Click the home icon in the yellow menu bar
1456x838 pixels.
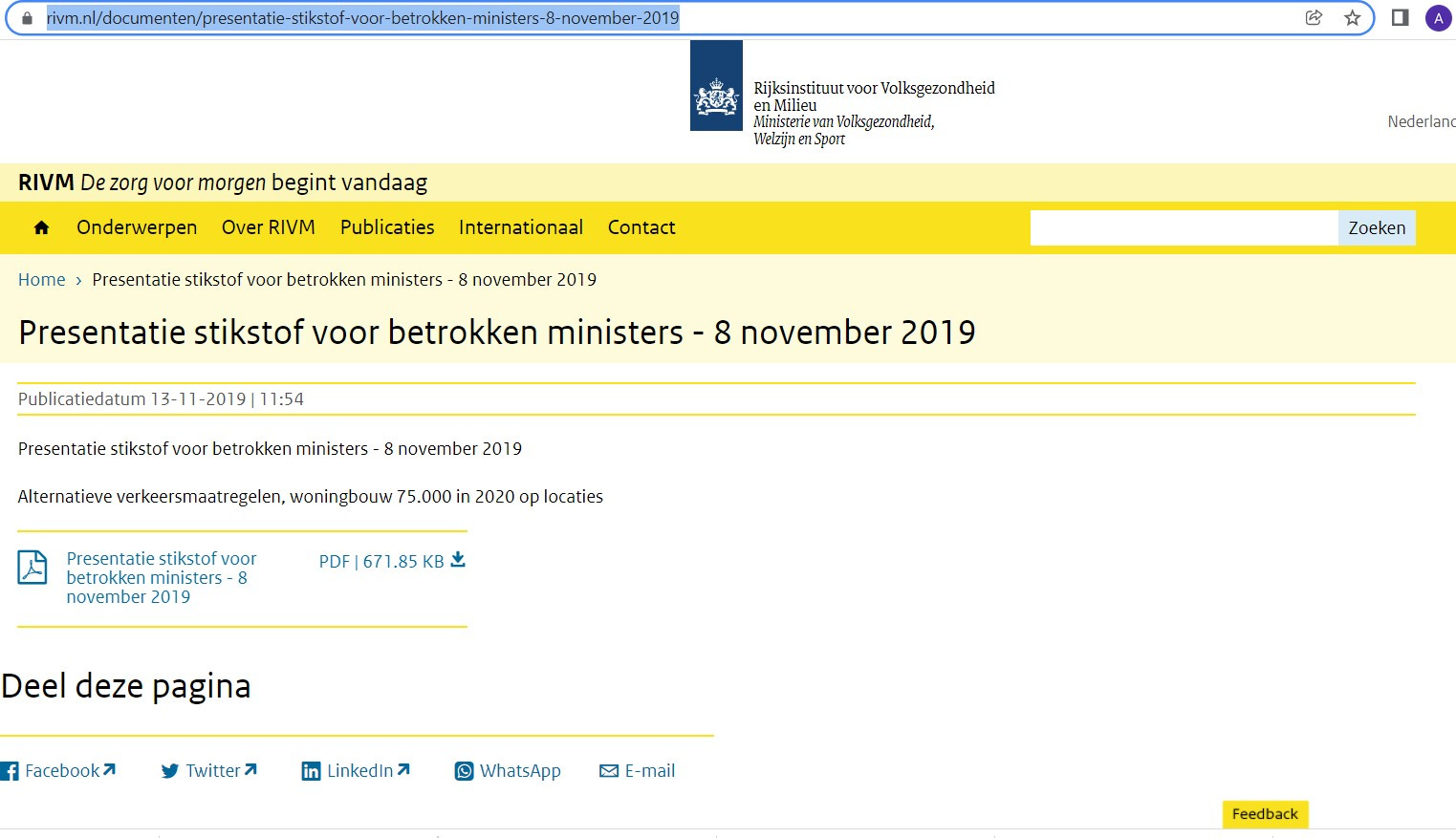(x=40, y=227)
